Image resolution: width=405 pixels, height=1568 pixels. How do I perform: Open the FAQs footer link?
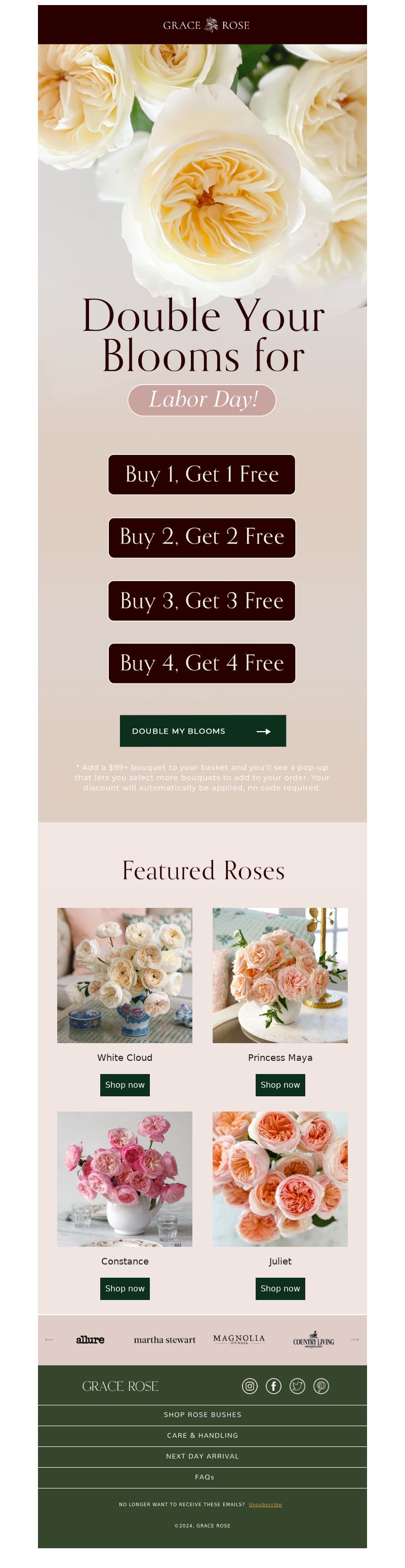coord(202,1477)
